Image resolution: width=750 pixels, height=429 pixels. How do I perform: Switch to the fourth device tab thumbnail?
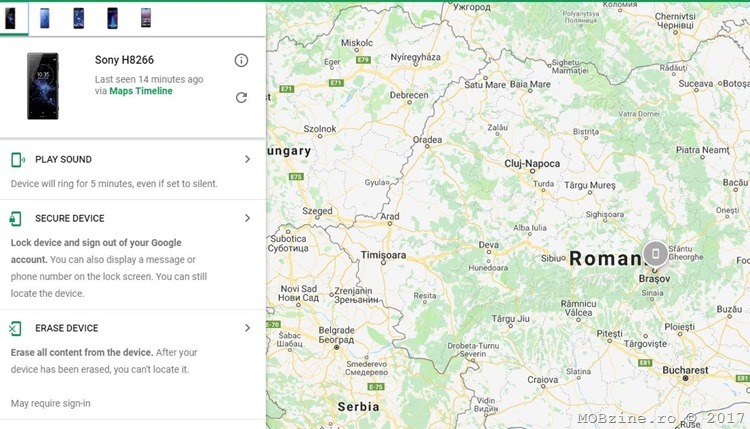tap(112, 18)
